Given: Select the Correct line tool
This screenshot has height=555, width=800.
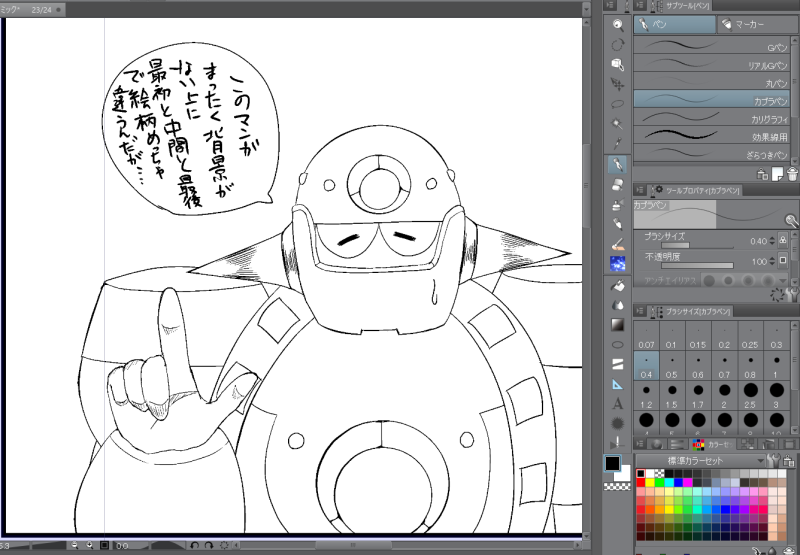Looking at the screenshot, I should pyautogui.click(x=618, y=443).
